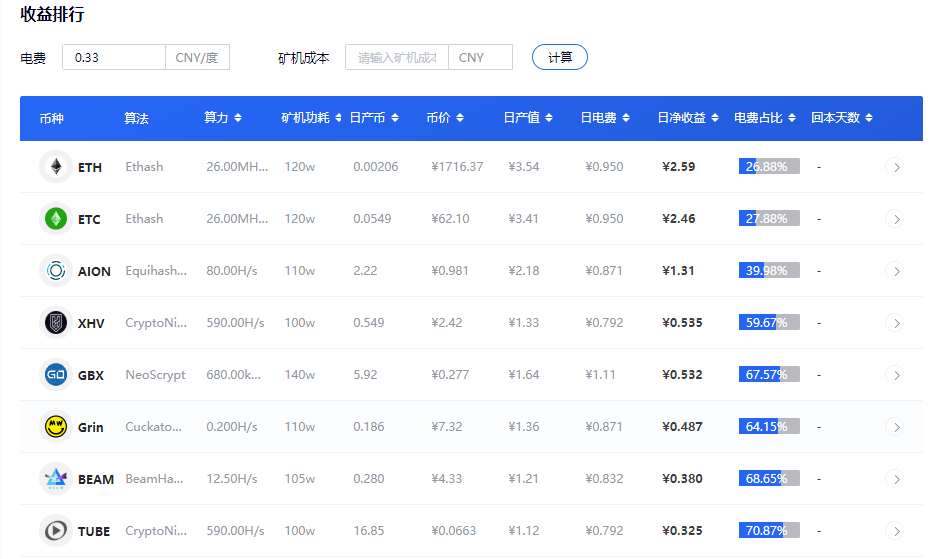Sort by 电费占比 column
The height and width of the screenshot is (559, 933).
click(765, 118)
